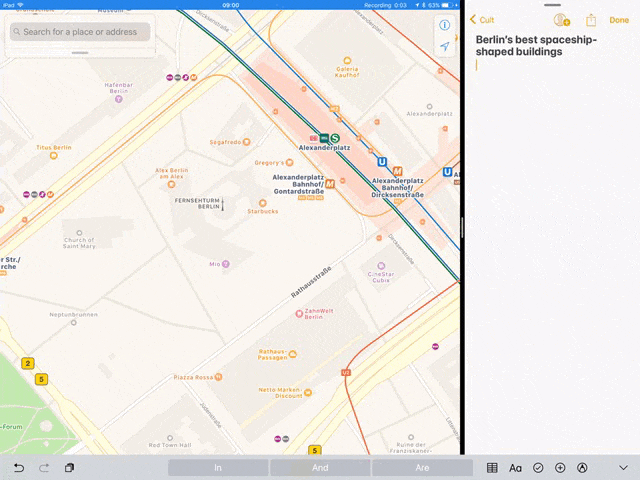
Task: Select the Church of Saint Mary marker
Action: pyautogui.click(x=79, y=233)
